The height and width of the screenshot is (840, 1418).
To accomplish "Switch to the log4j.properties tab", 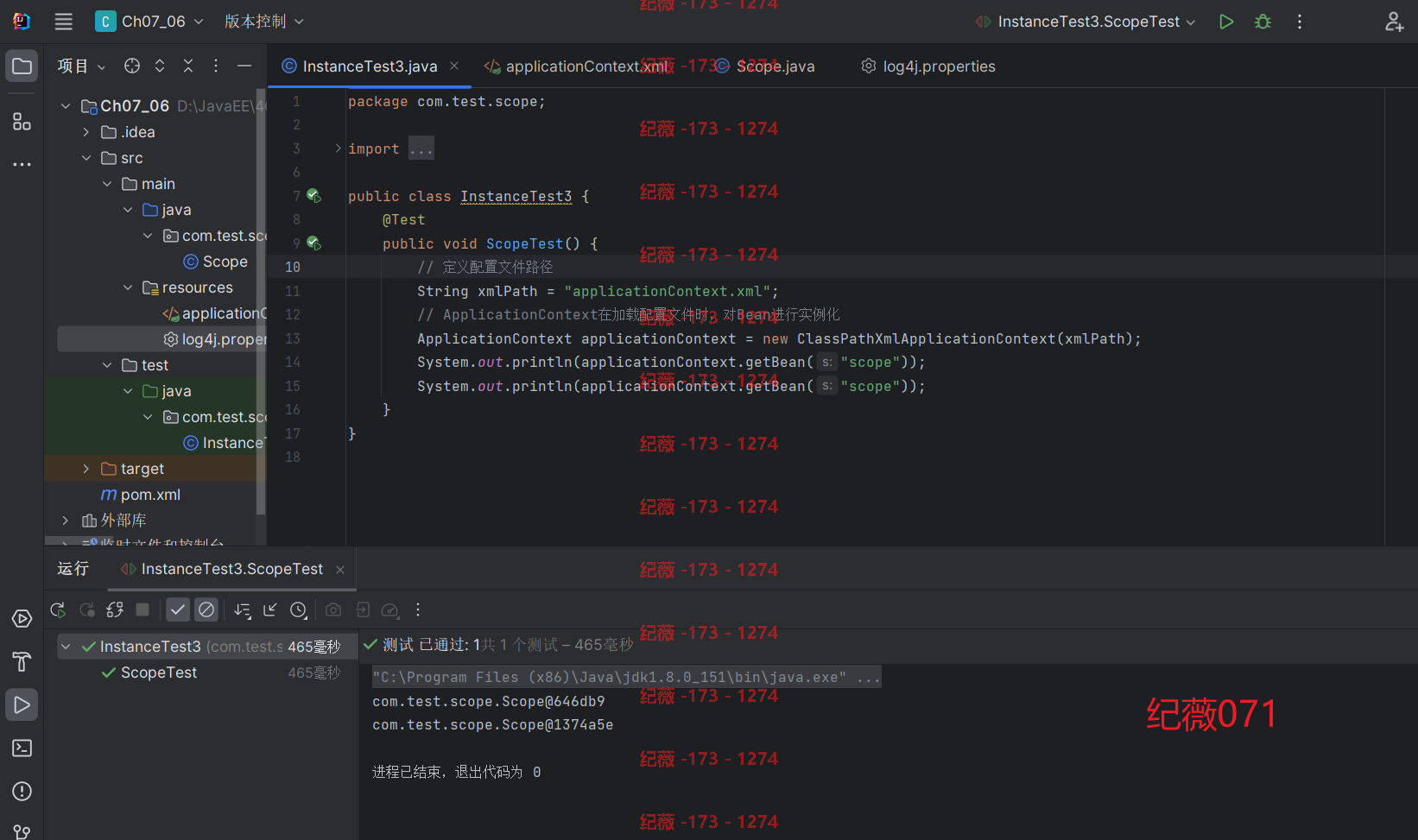I will tap(928, 66).
